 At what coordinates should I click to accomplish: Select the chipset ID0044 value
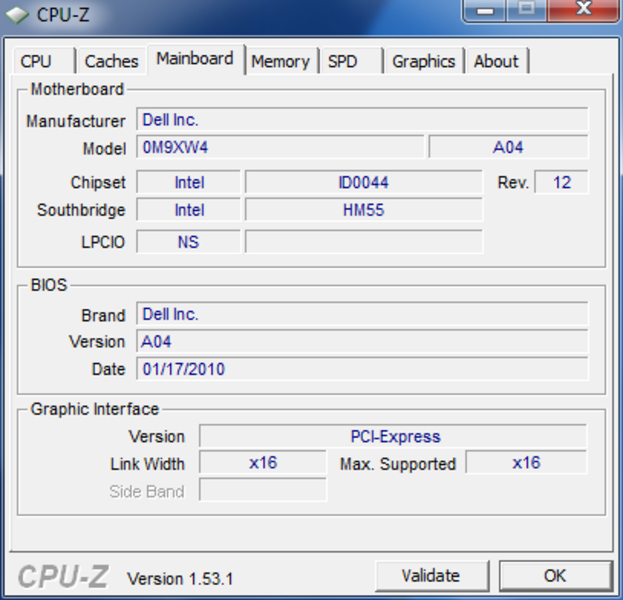point(364,182)
